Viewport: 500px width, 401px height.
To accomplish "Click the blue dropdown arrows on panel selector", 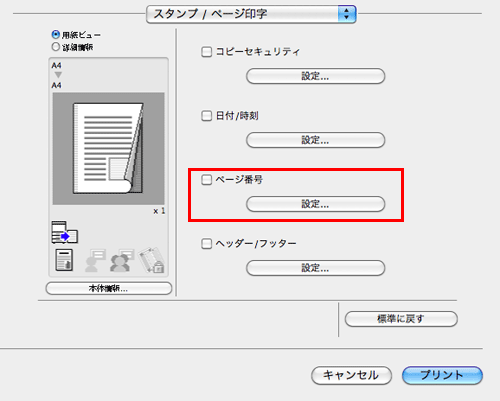I will point(347,14).
